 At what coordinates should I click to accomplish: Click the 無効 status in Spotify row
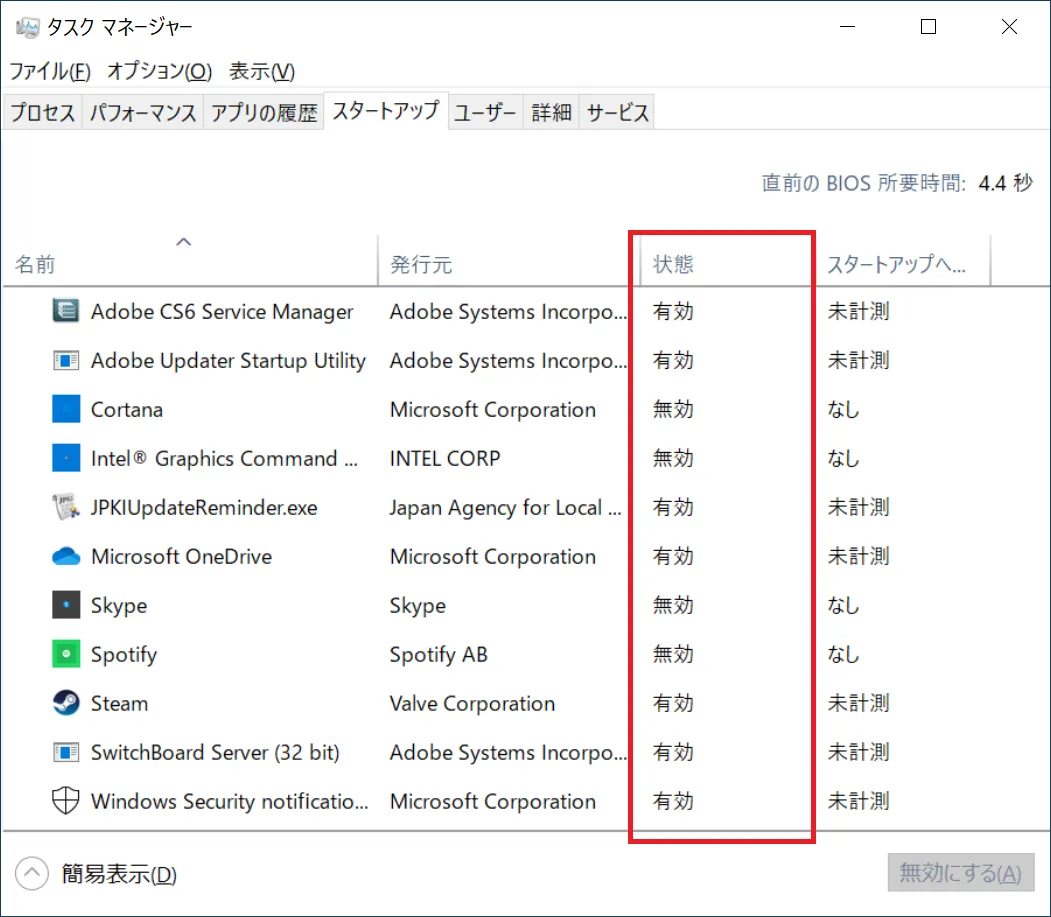673,654
